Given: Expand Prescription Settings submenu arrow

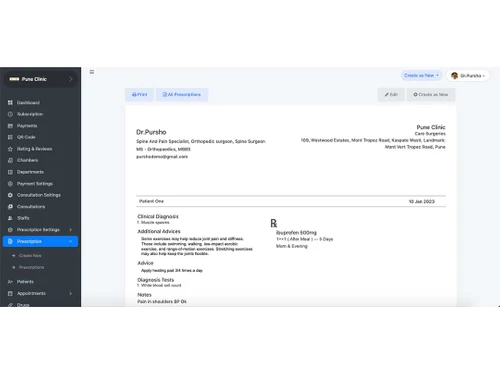Looking at the screenshot, I should [70, 230].
